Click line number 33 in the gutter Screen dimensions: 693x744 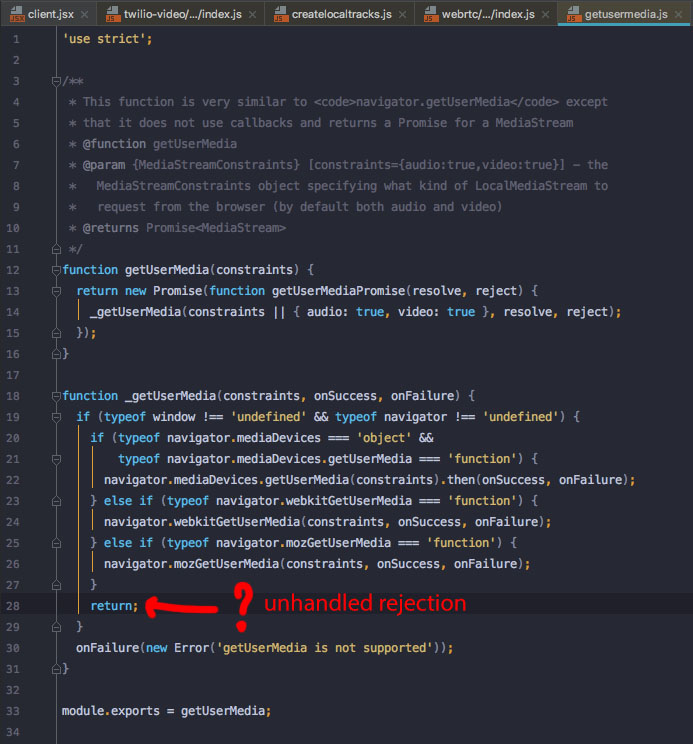click(x=13, y=711)
